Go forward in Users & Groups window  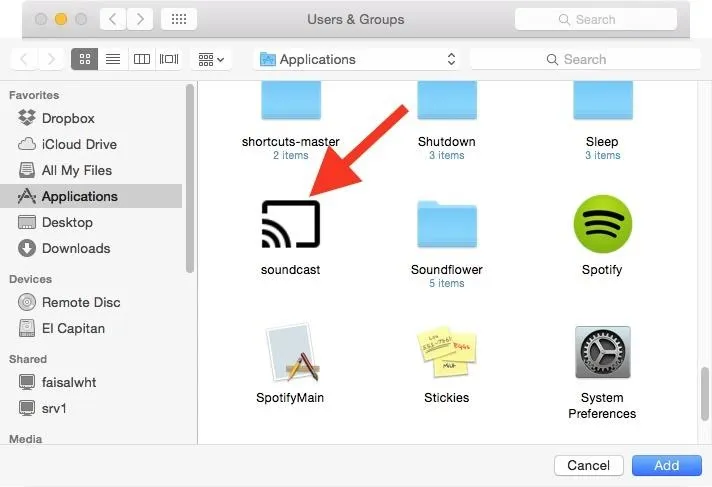[x=140, y=19]
